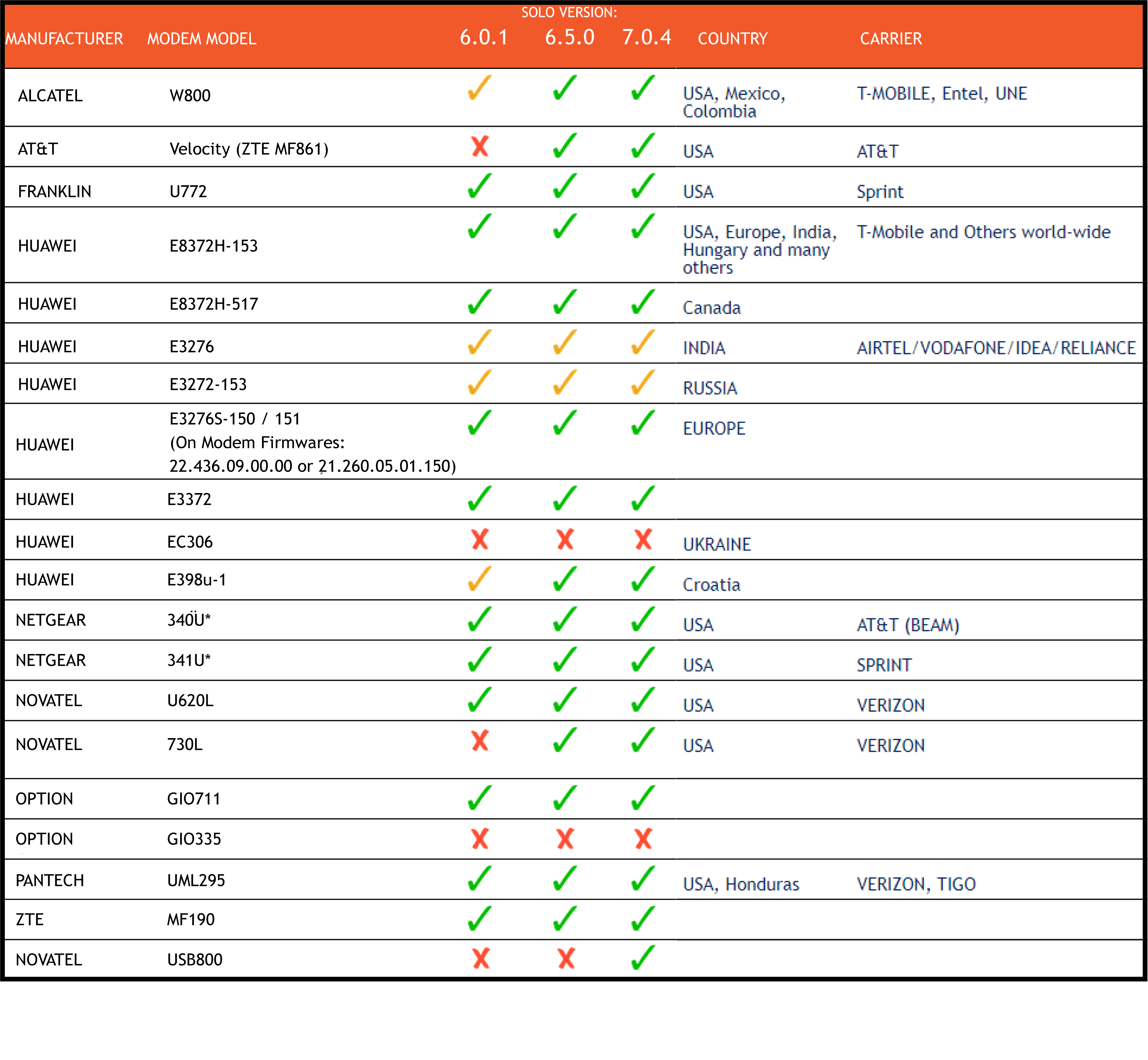
Task: Select the ZTE manufacturer cell
Action: (30, 919)
